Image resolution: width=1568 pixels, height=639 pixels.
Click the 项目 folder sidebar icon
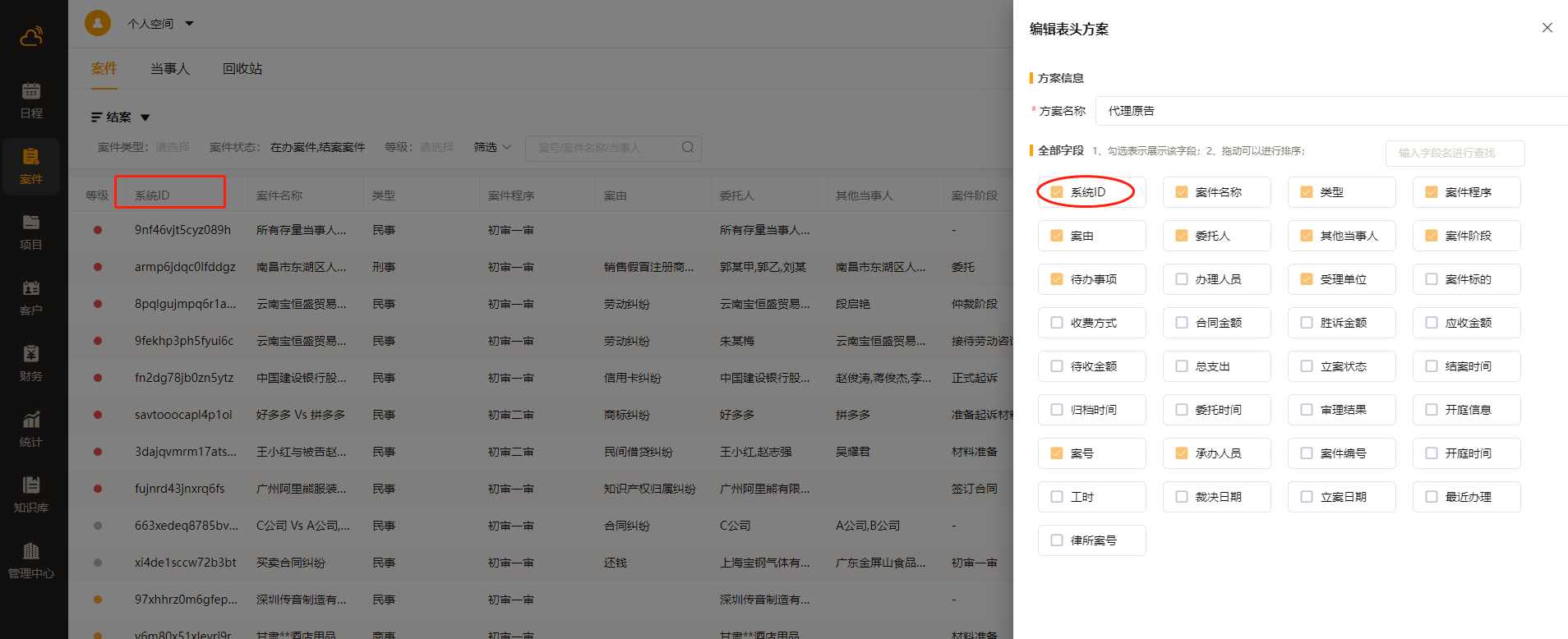pyautogui.click(x=31, y=232)
